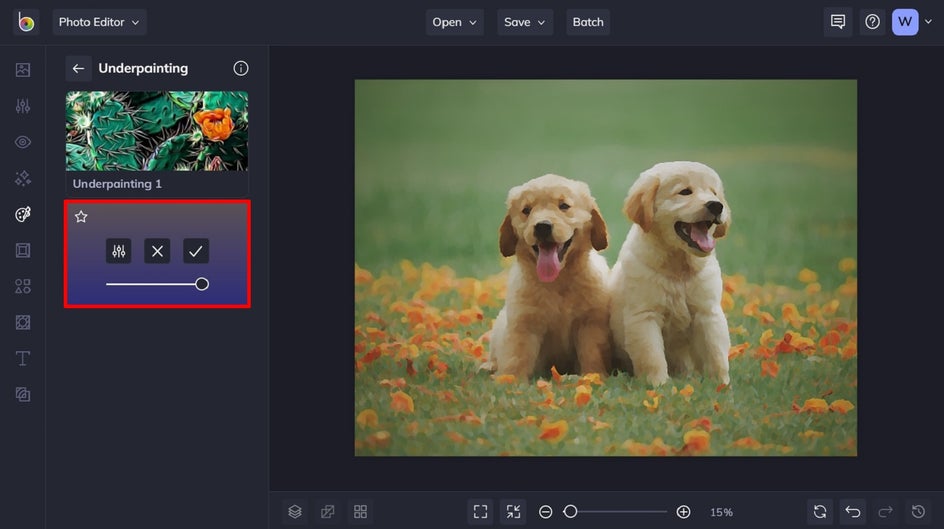The height and width of the screenshot is (529, 944).
Task: Click the compare before/after icon
Action: tap(328, 512)
